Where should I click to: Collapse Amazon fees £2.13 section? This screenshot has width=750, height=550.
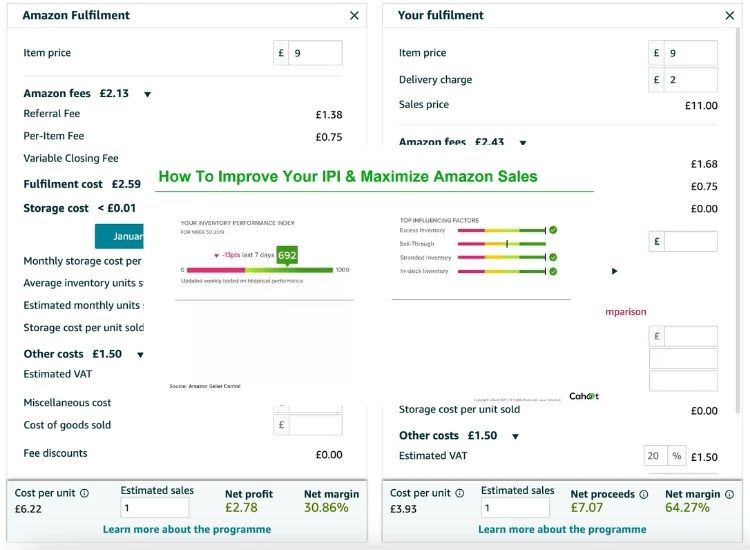pos(147,94)
